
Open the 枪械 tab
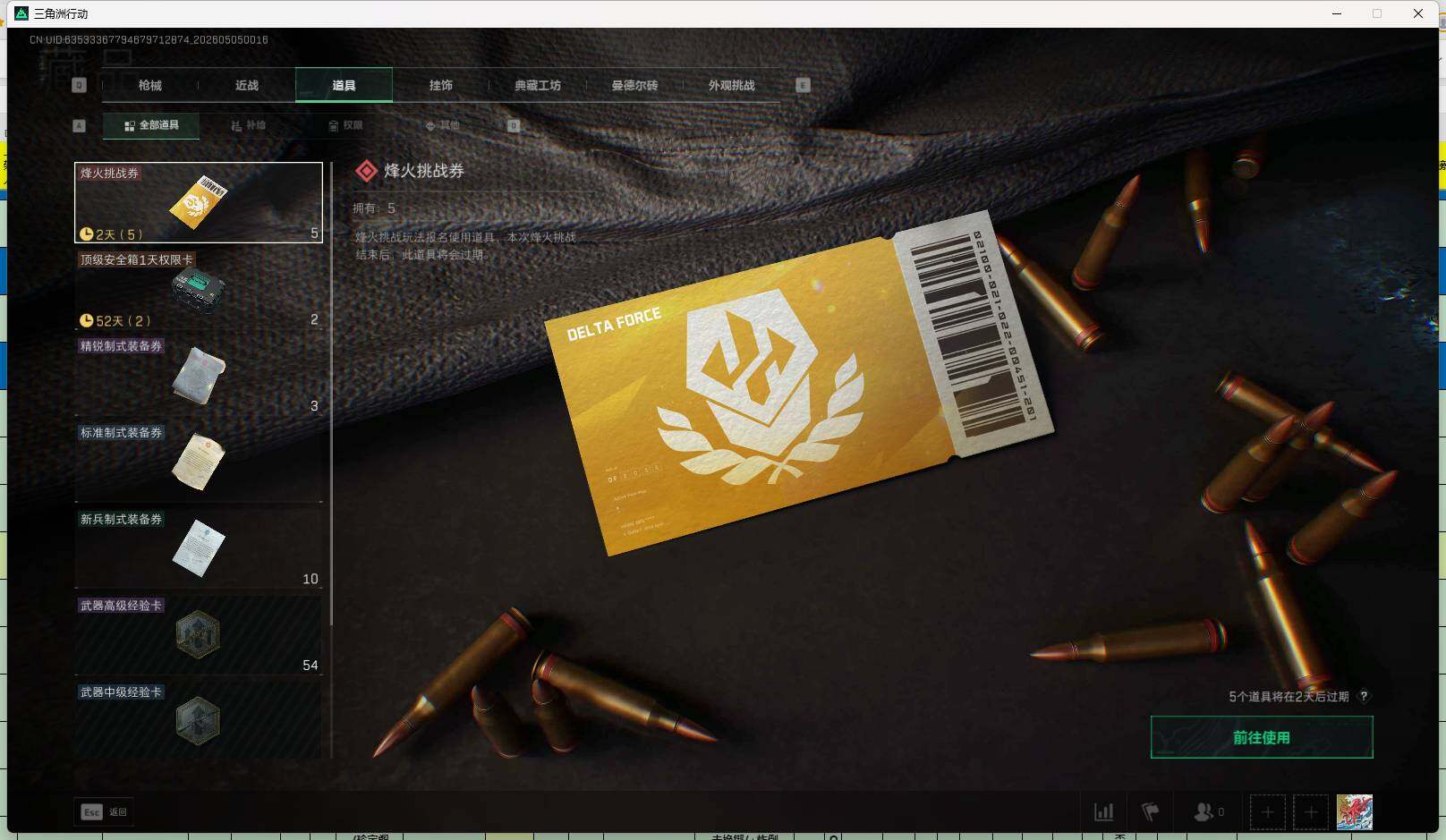pyautogui.click(x=150, y=85)
